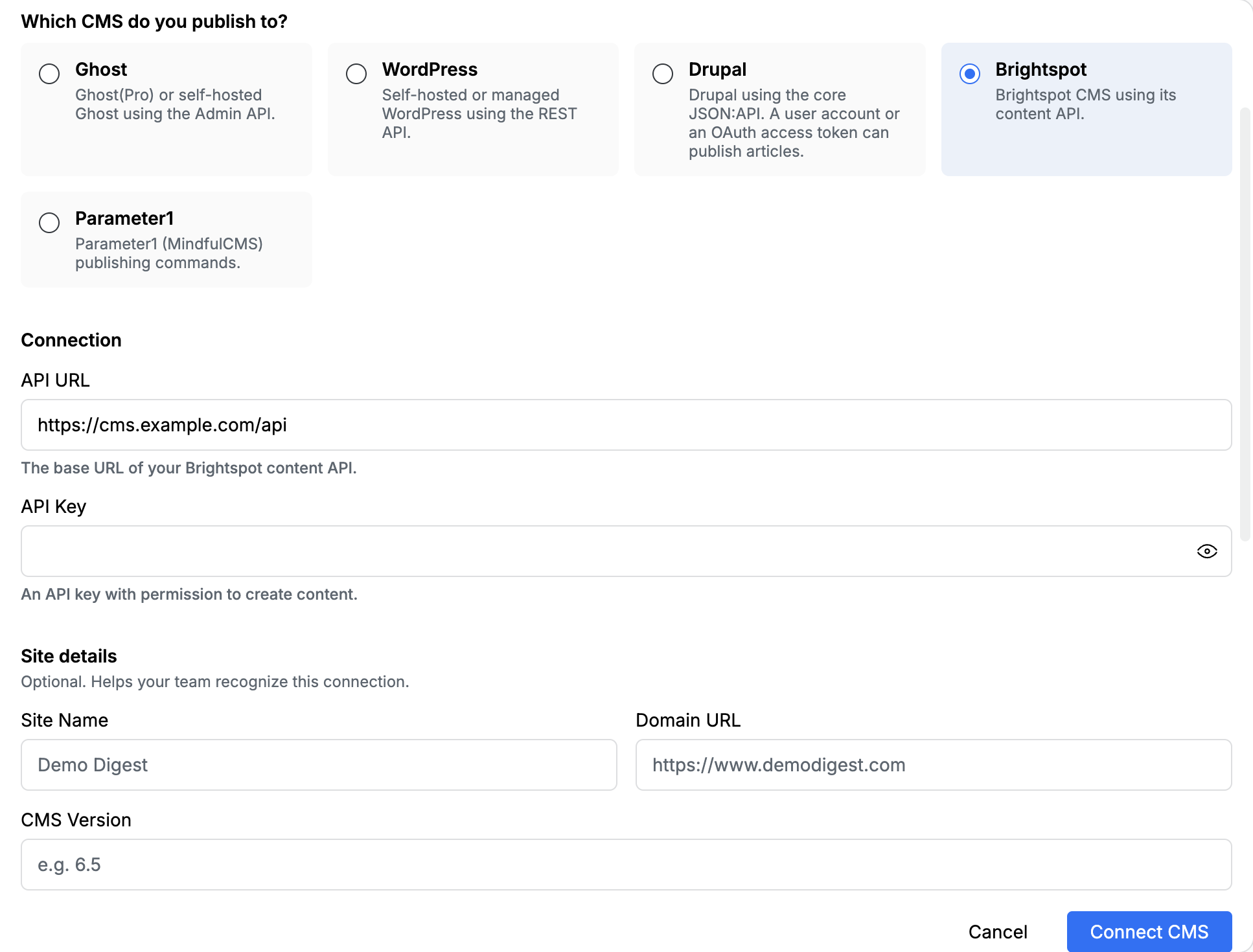Cancel the CMS connection dialog
The height and width of the screenshot is (952, 1253).
pos(998,932)
